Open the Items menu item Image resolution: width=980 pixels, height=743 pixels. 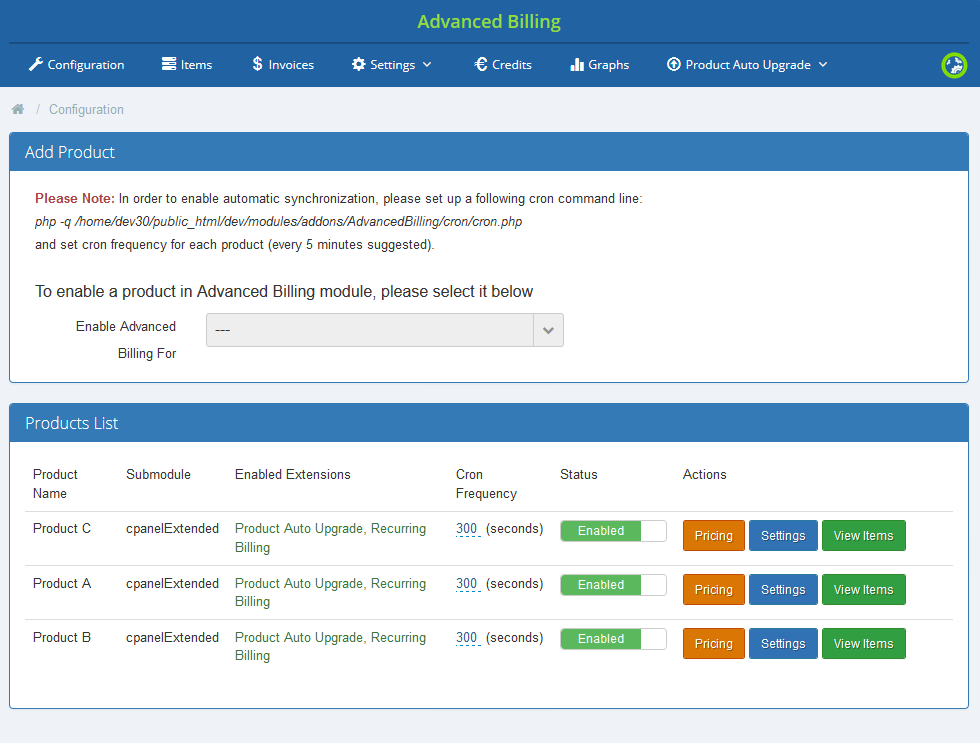click(187, 64)
